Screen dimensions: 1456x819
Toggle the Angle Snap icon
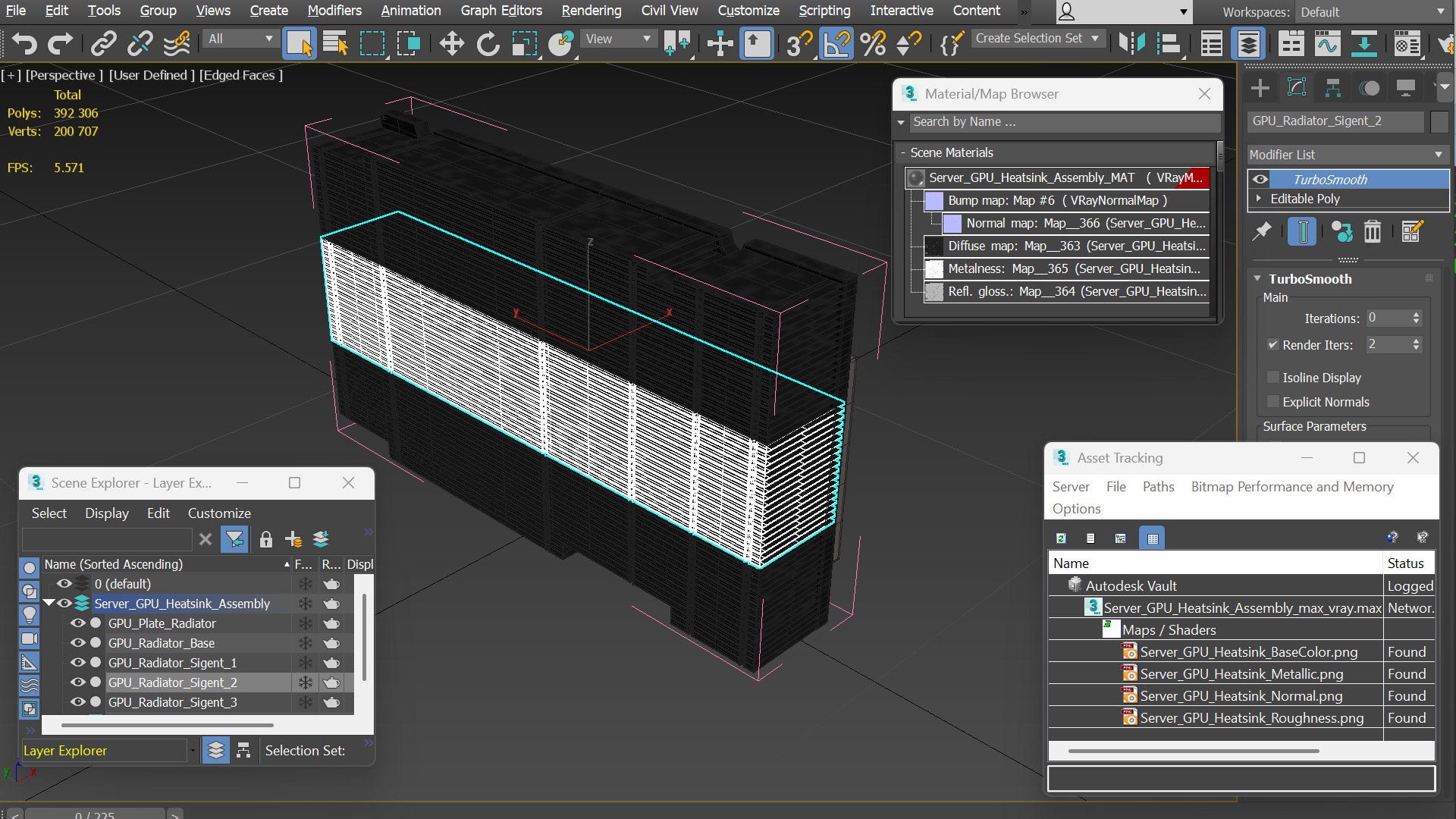836,43
